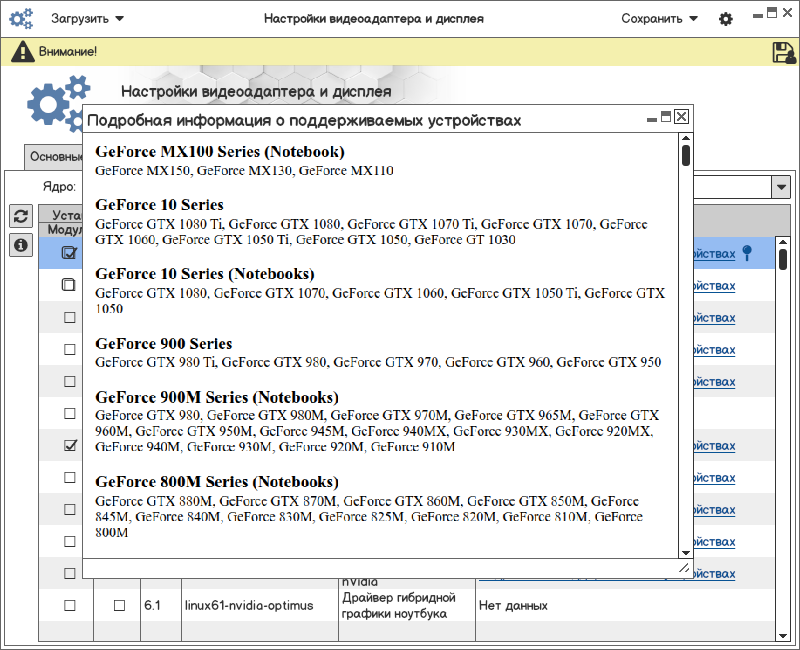
Task: Uncheck the ticked checkbox in the seventh row
Action: (70, 445)
